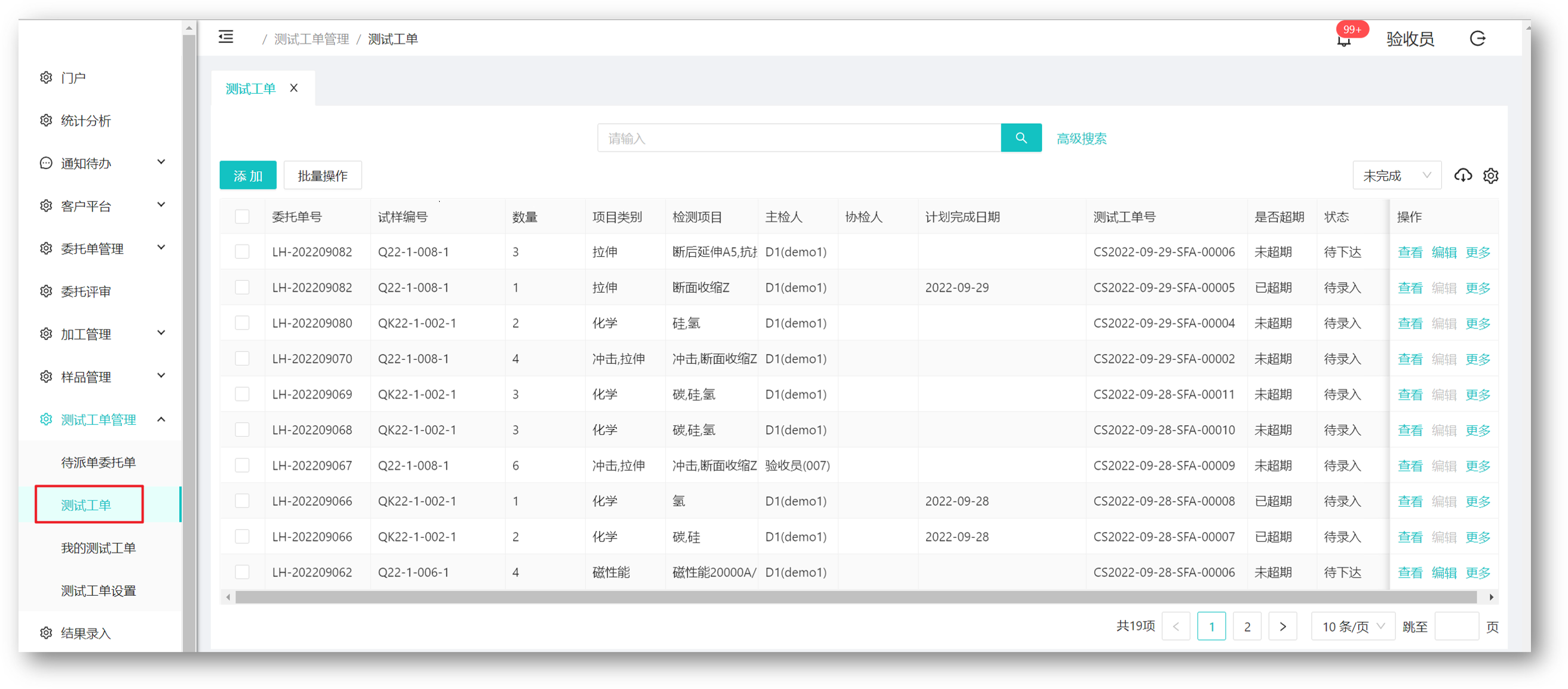The image size is (1568, 689).
Task: Toggle the select-all checkbox in table header
Action: point(242,217)
